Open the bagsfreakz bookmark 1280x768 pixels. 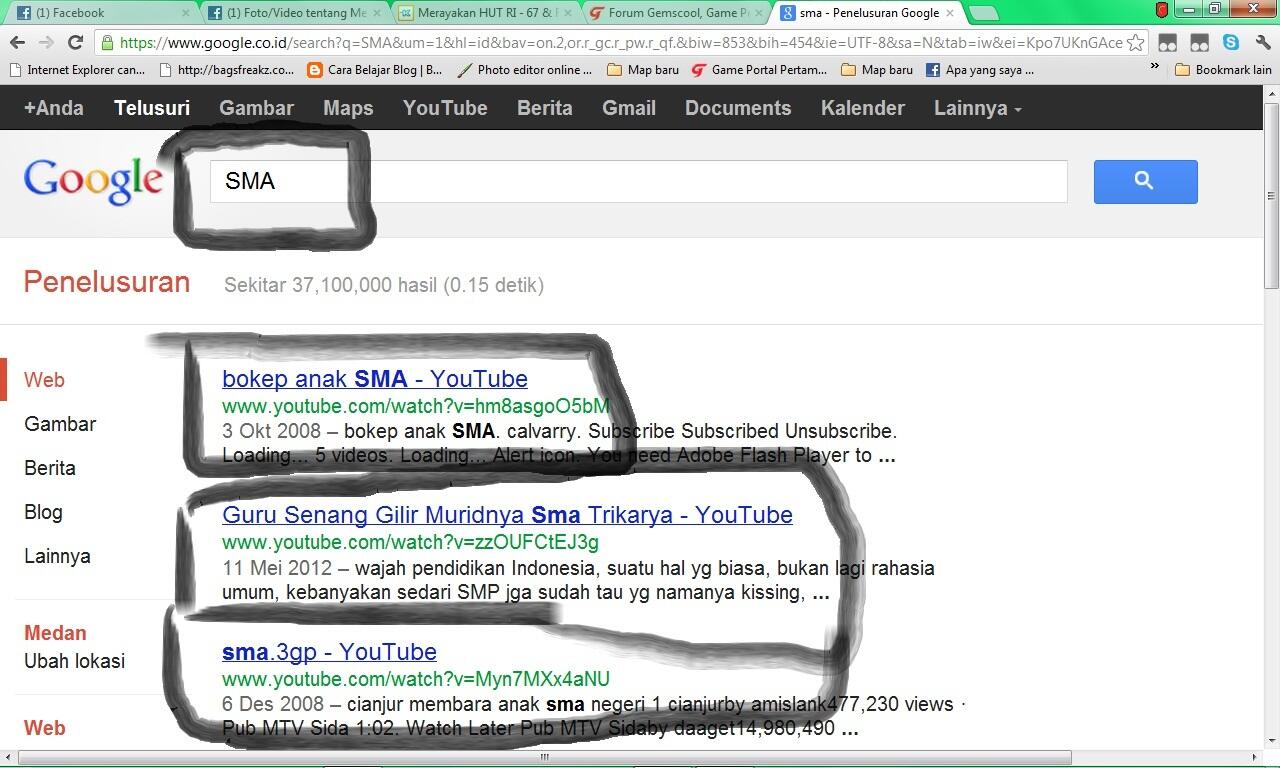pos(227,70)
